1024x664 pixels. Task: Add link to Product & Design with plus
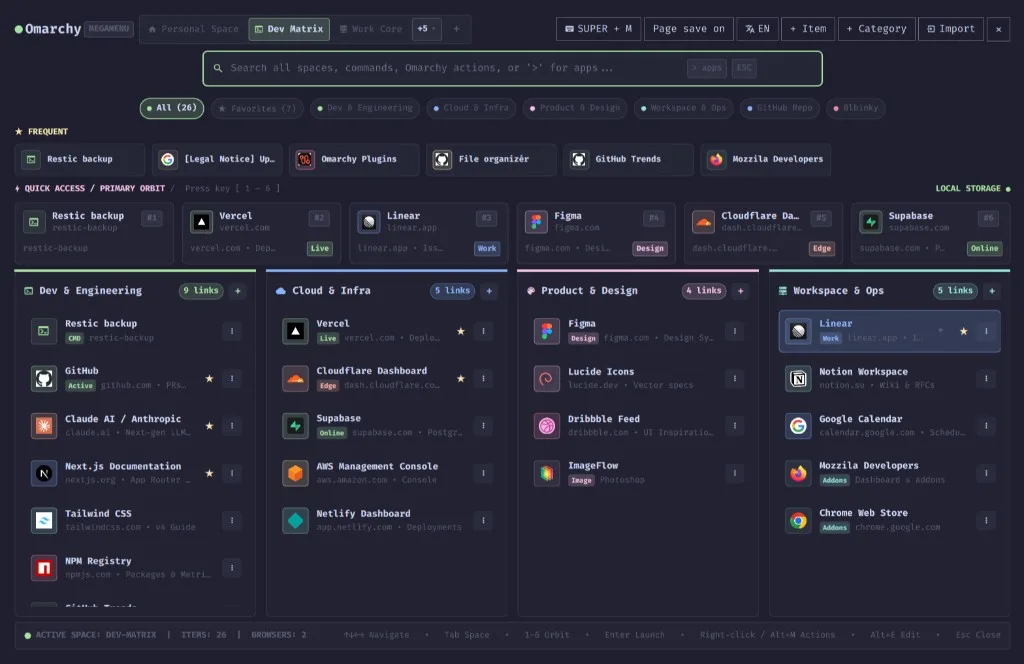[x=741, y=291]
